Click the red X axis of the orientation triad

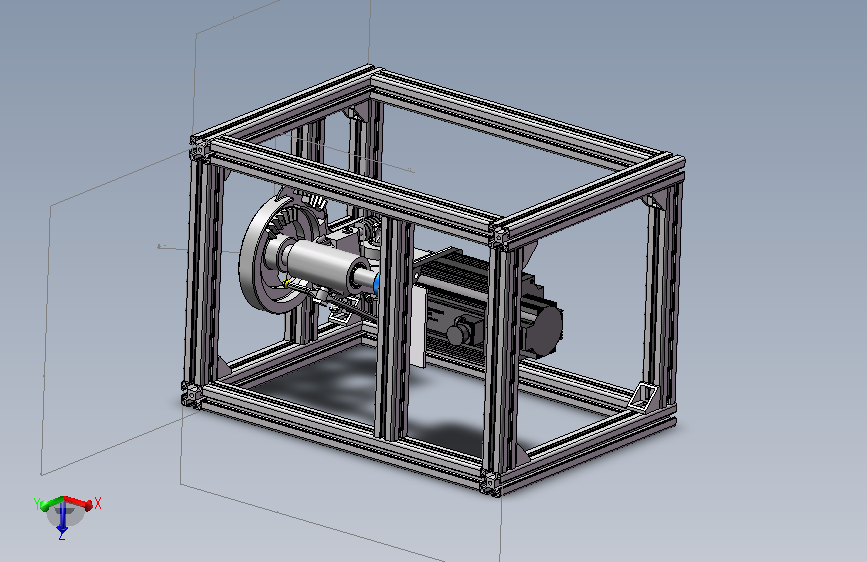pos(80,502)
